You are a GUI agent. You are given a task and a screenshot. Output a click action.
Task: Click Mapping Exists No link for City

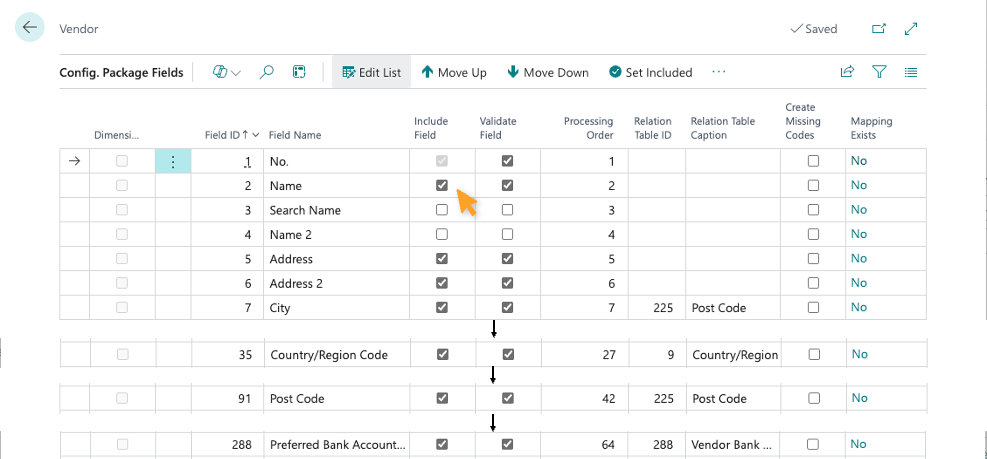point(859,307)
